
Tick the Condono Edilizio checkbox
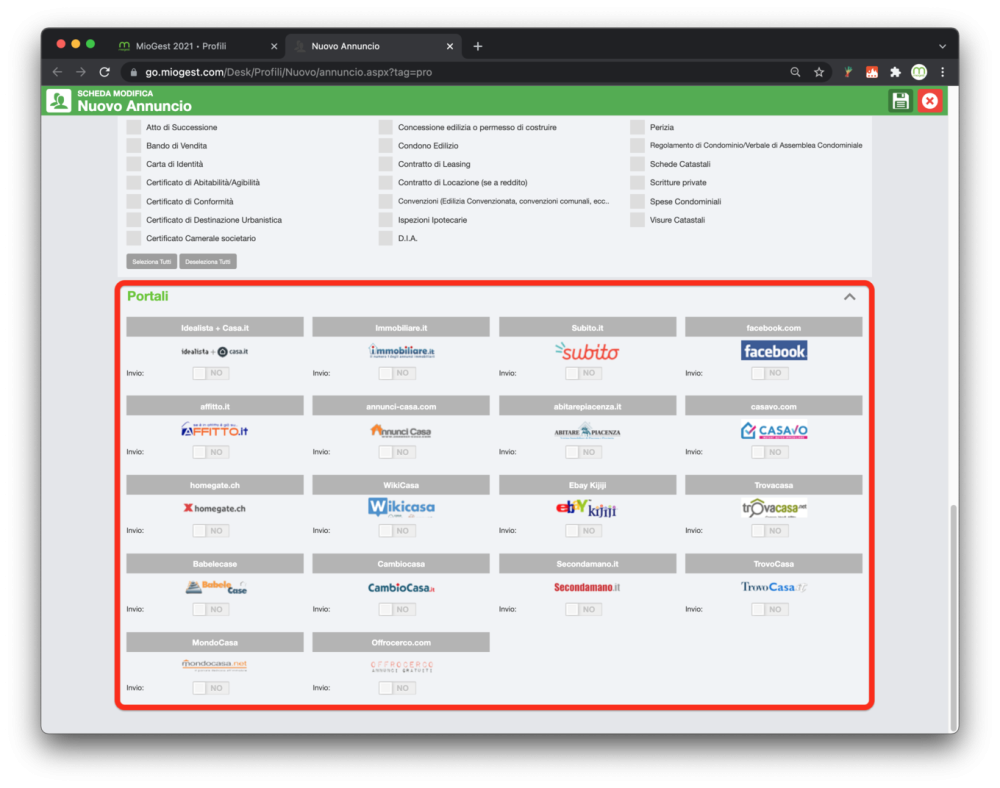[x=385, y=145]
